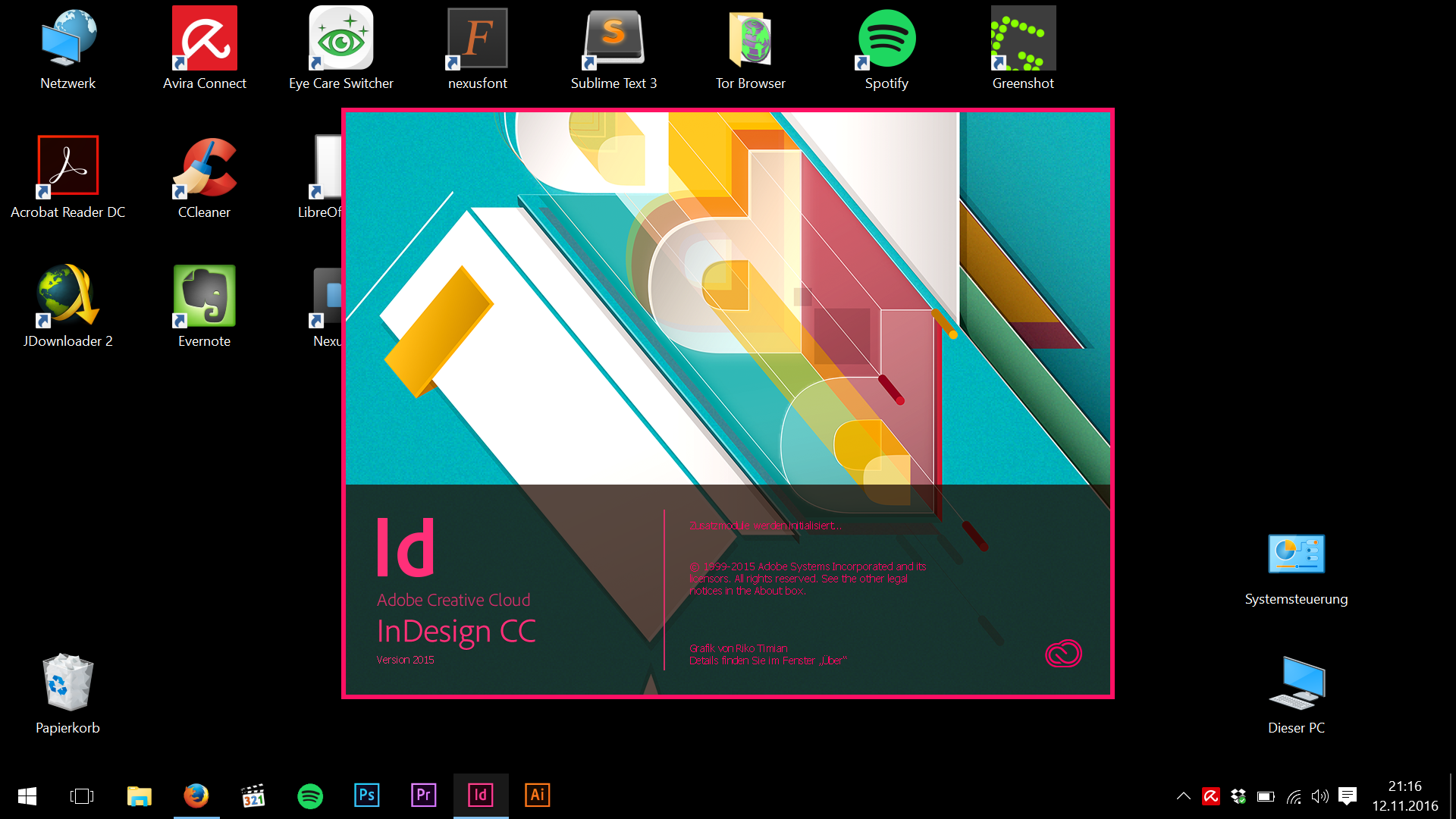Click the taskbar clock and date

(x=1404, y=796)
